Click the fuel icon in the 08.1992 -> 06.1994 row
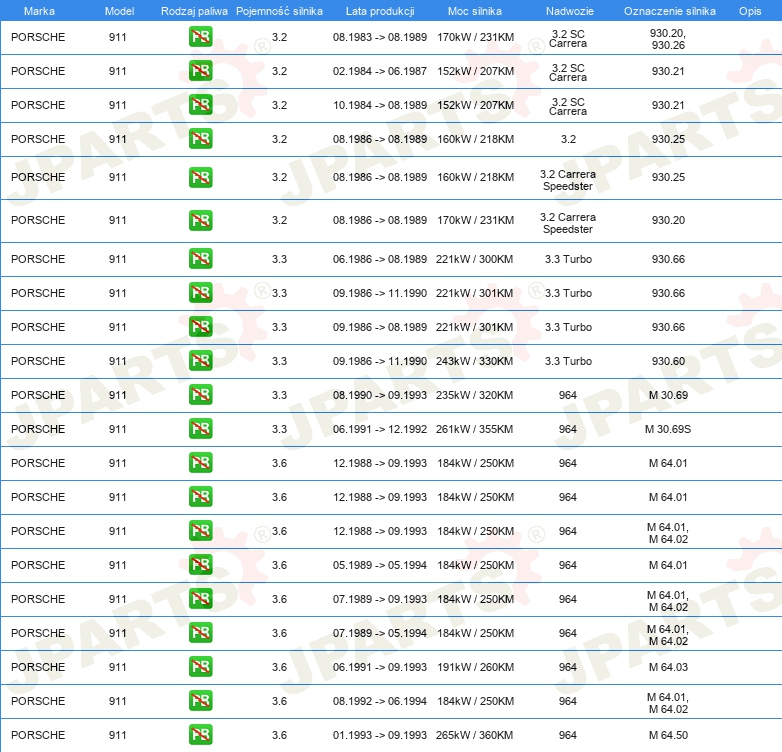 [200, 701]
